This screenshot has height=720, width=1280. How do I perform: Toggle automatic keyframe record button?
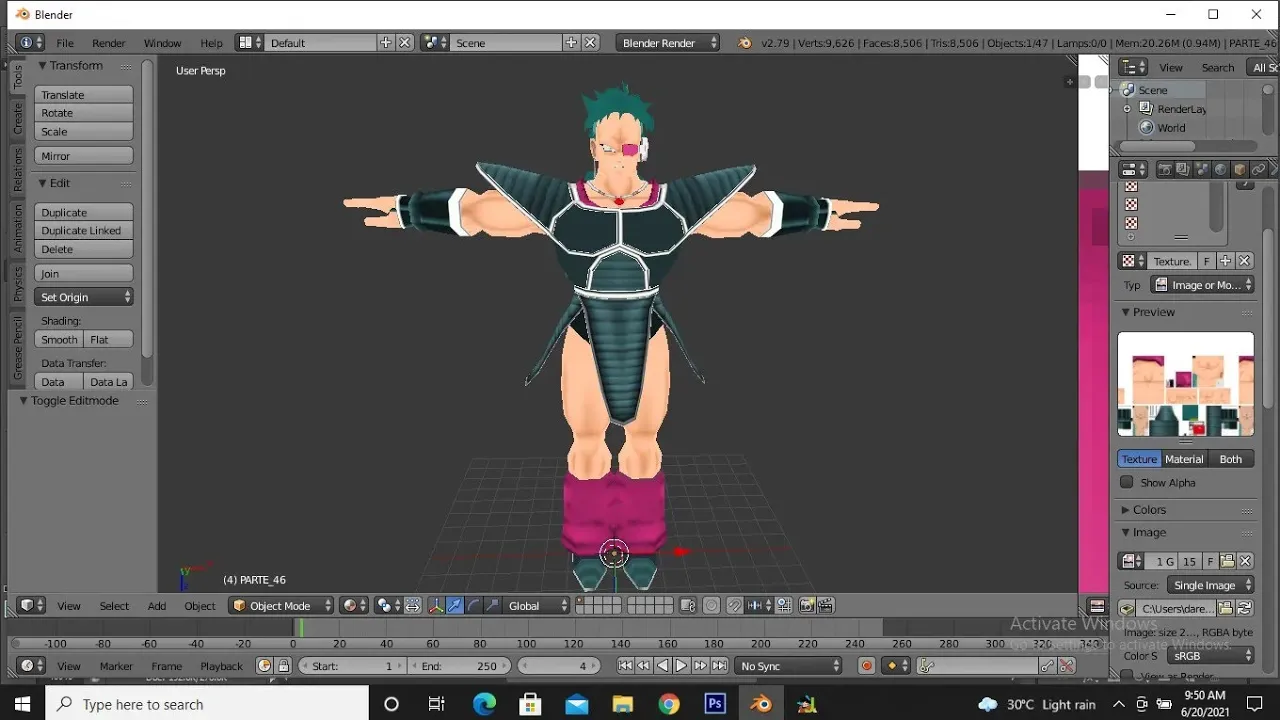tap(867, 666)
